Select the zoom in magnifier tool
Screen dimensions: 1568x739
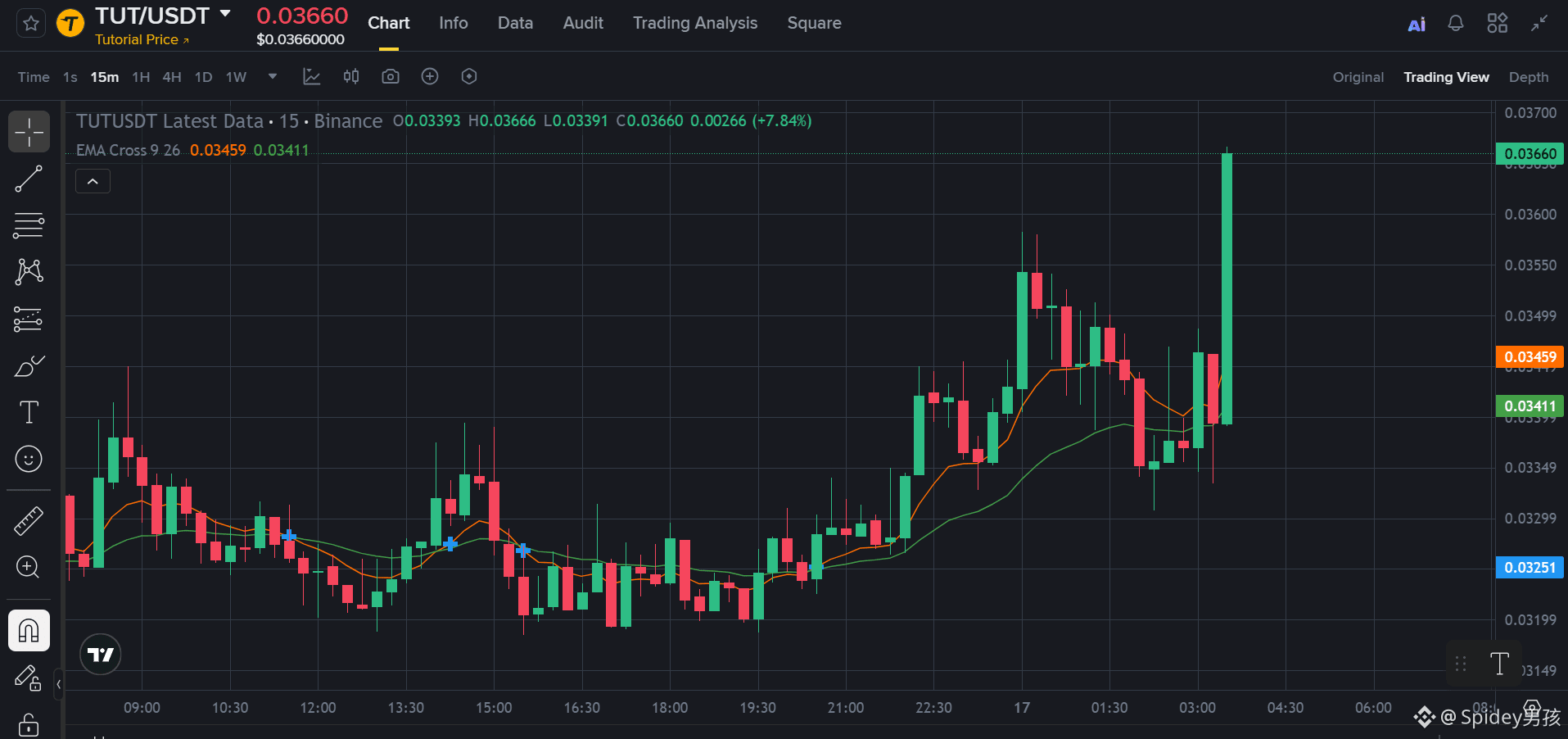[29, 567]
